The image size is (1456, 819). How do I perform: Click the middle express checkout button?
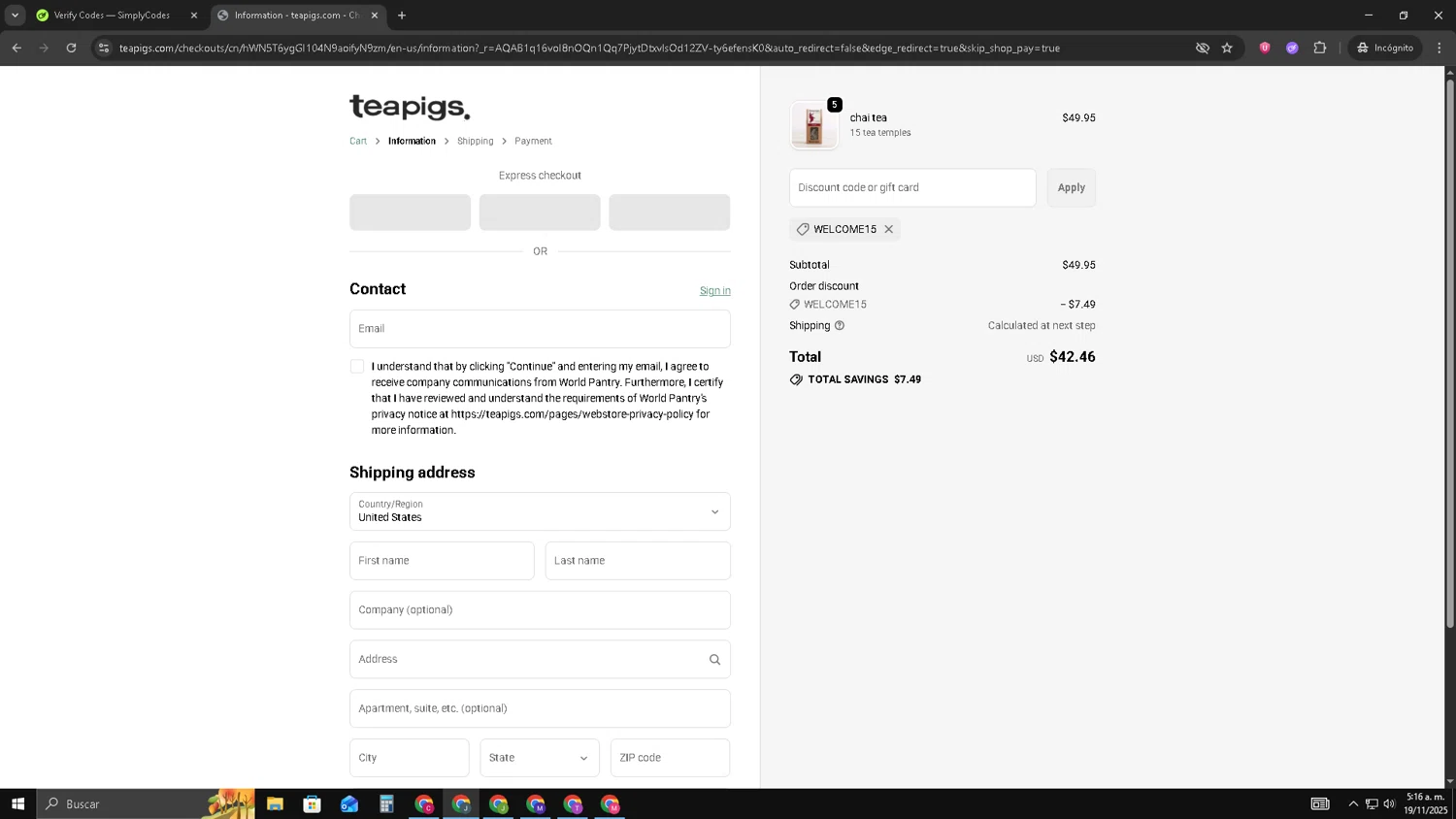[x=540, y=213]
